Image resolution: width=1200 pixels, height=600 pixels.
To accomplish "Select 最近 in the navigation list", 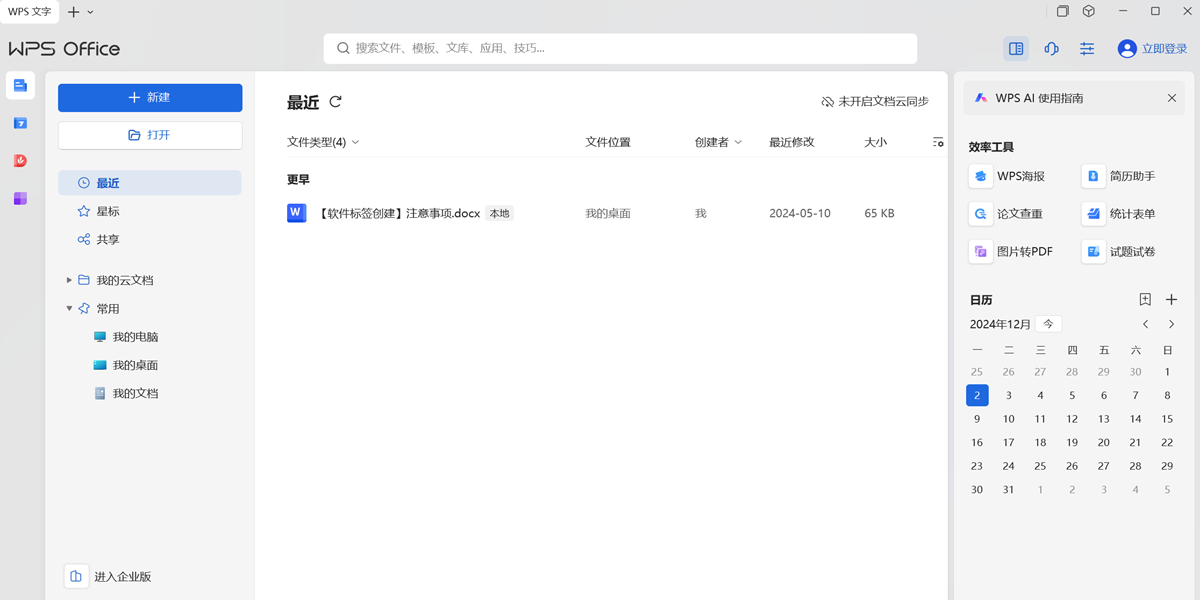I will 149,183.
